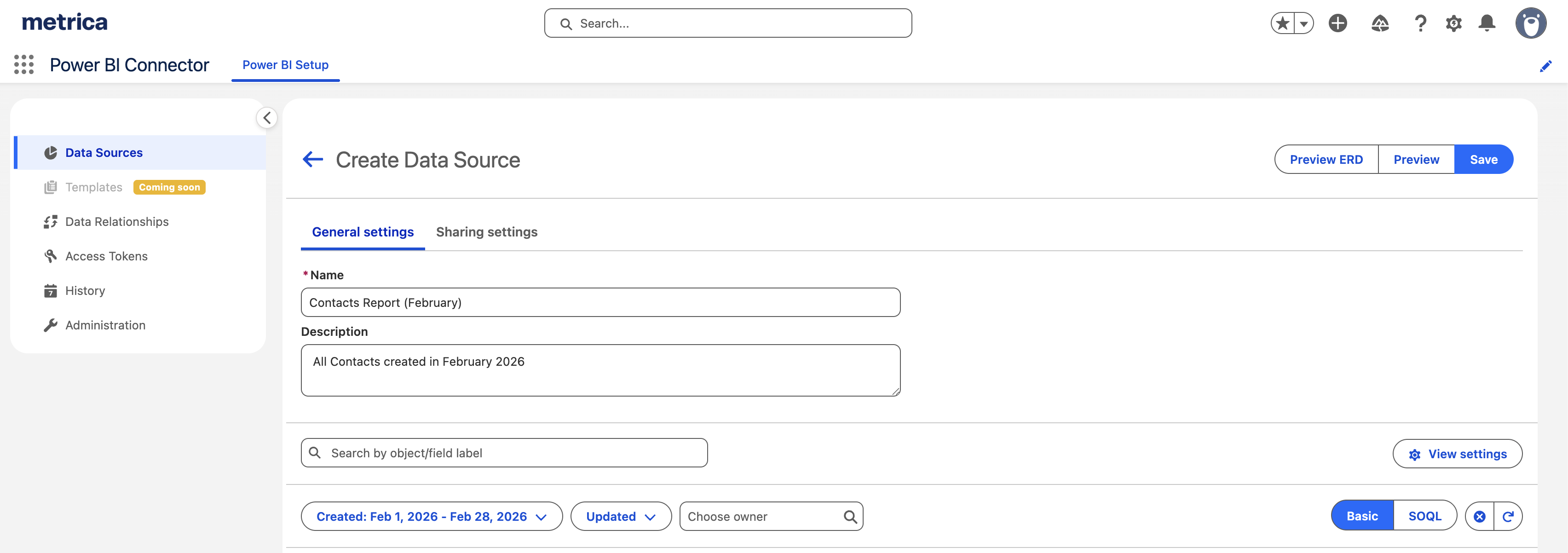This screenshot has width=1568, height=553.
Task: Open the favorites list dropdown arrow
Action: (1303, 24)
